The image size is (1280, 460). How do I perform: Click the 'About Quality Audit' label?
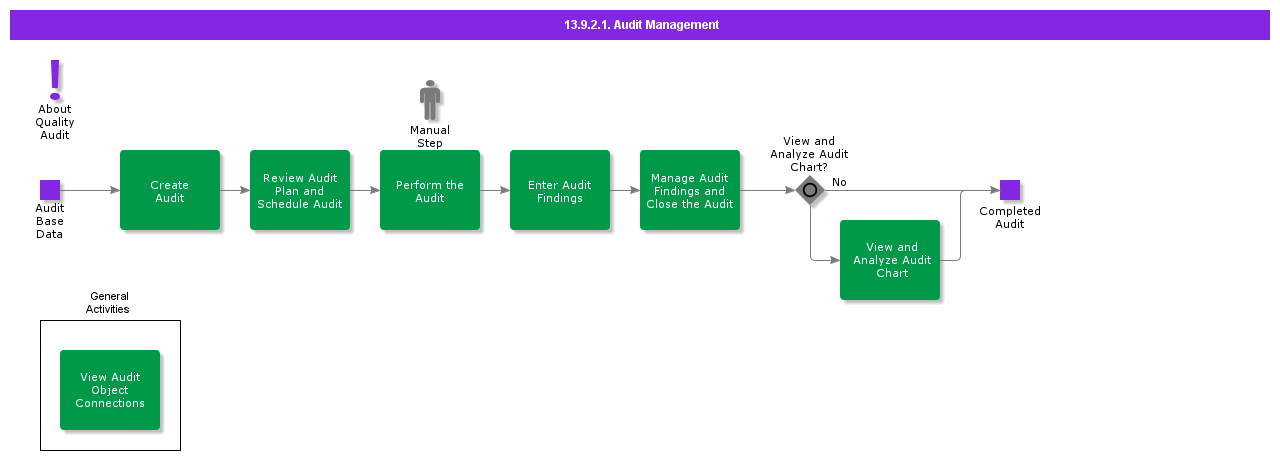[x=55, y=122]
